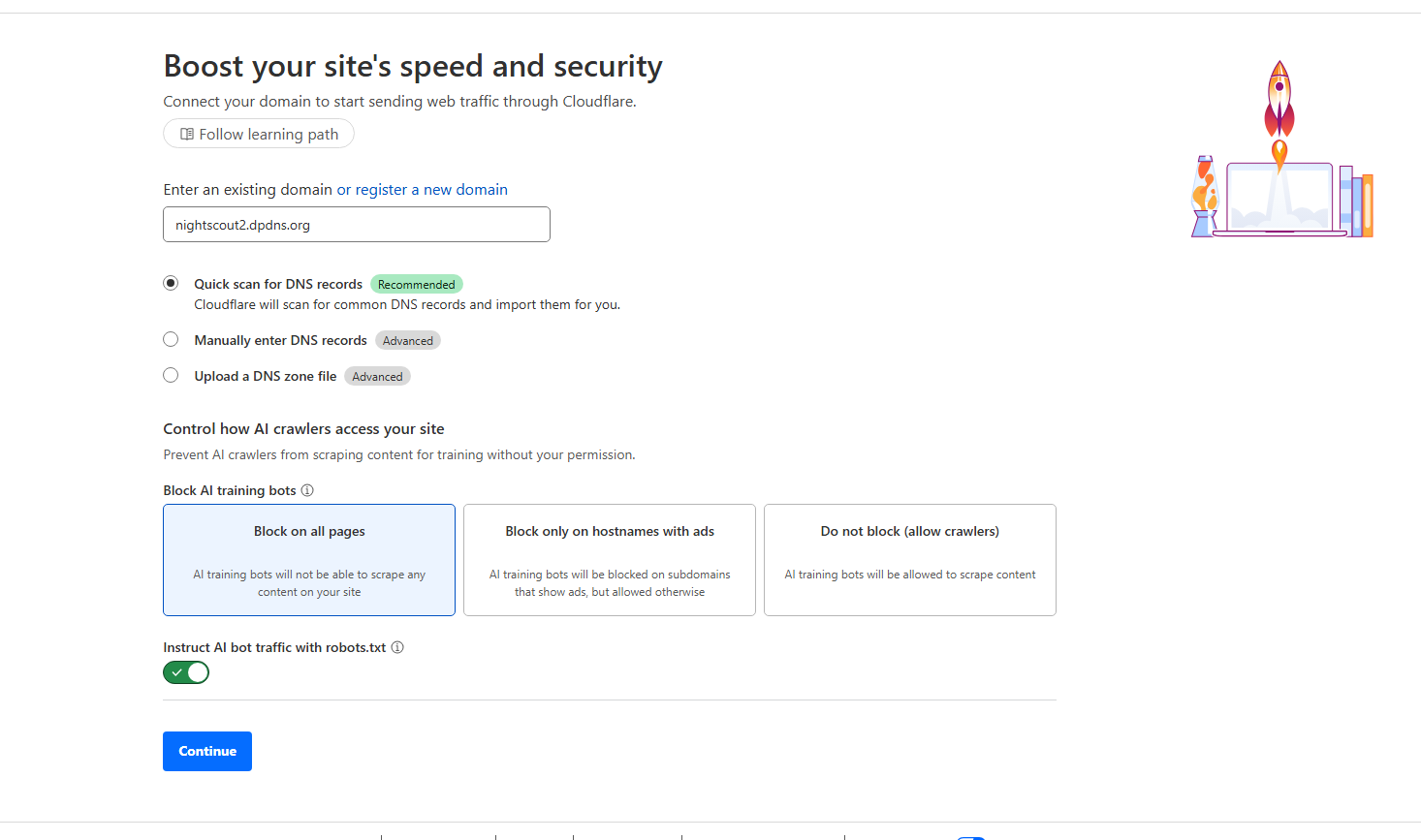Select the Block on all pages card
The image size is (1421, 840).
point(309,560)
